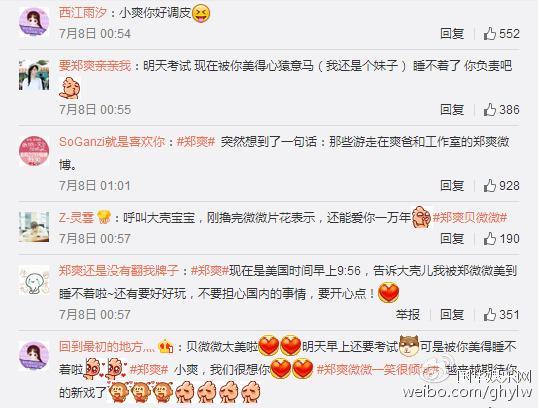Click thumbs-up icon next to 190
This screenshot has width=538, height=408.
pos(490,238)
